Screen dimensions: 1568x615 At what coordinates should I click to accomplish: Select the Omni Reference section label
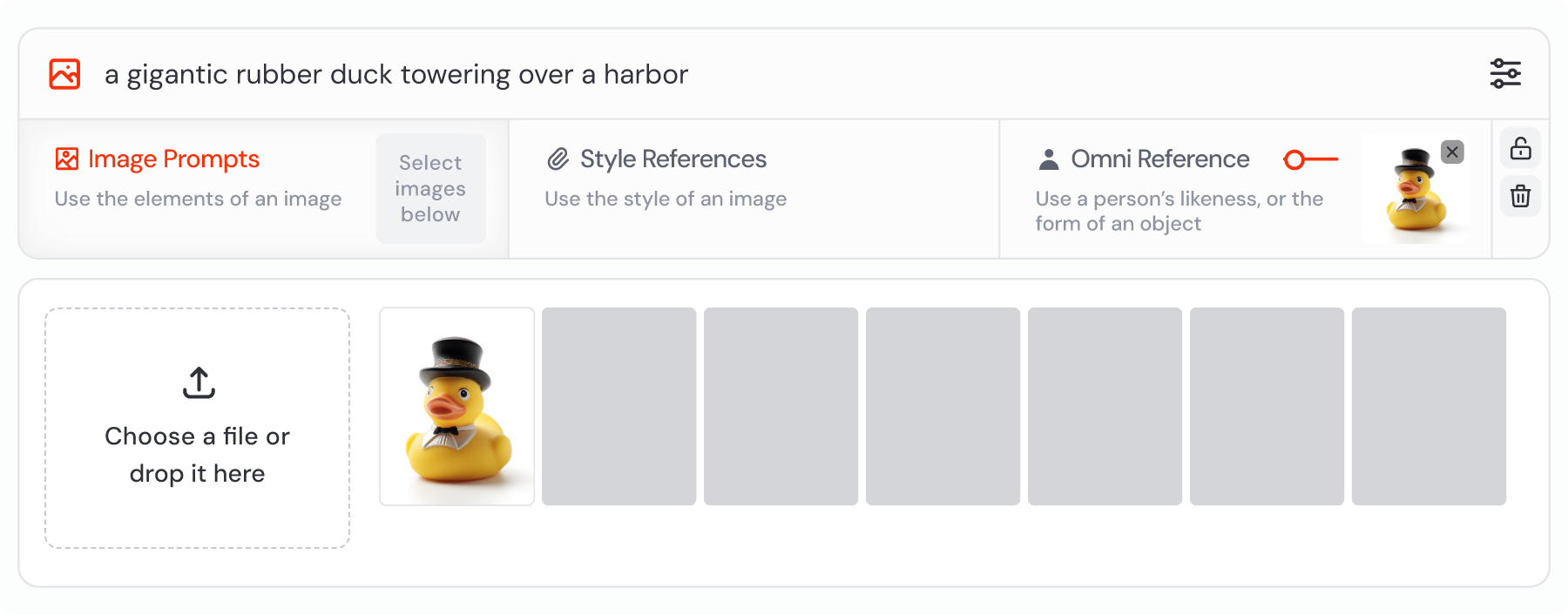(1160, 159)
